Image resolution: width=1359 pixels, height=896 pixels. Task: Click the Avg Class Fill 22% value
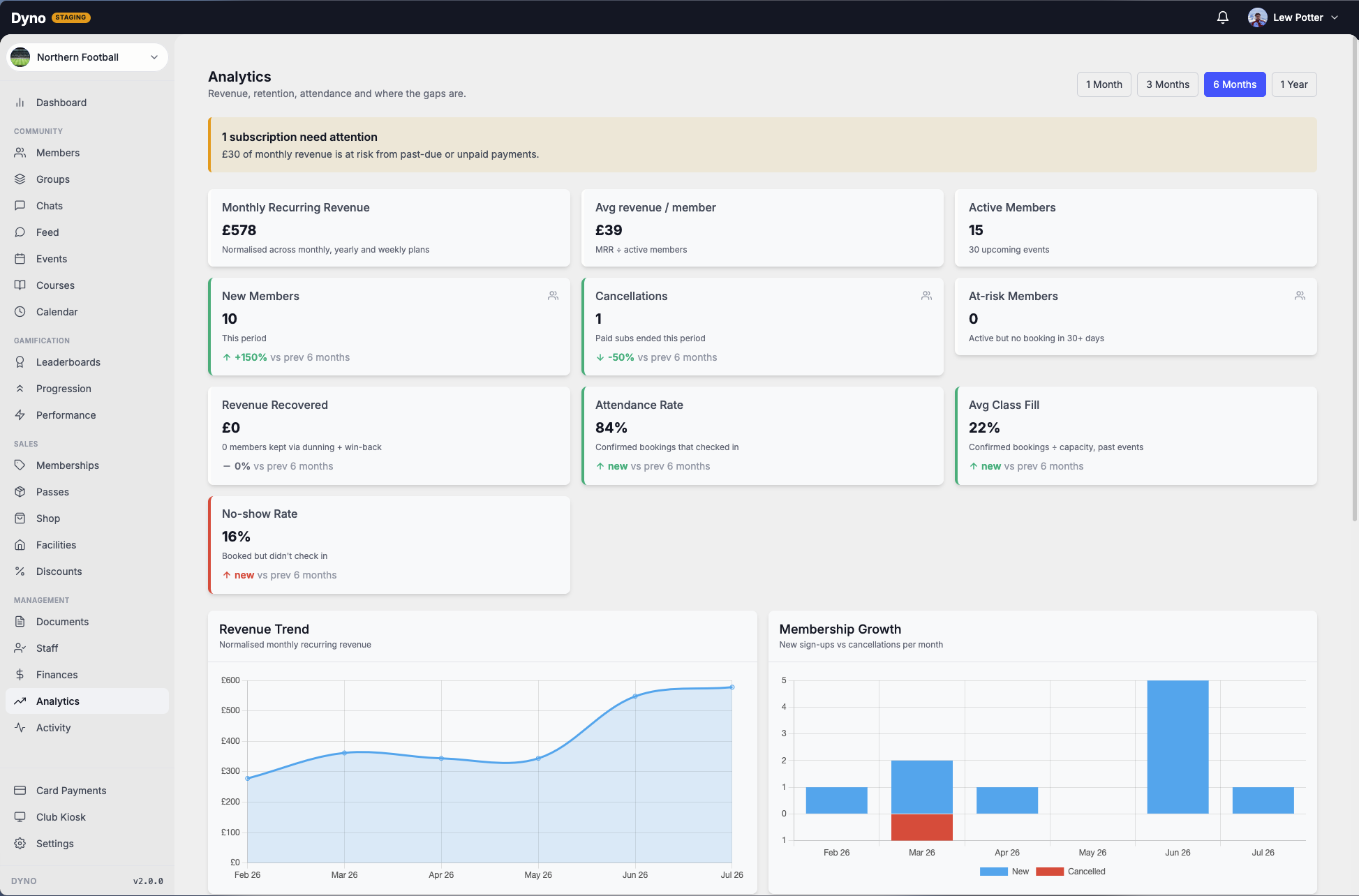pyautogui.click(x=984, y=428)
